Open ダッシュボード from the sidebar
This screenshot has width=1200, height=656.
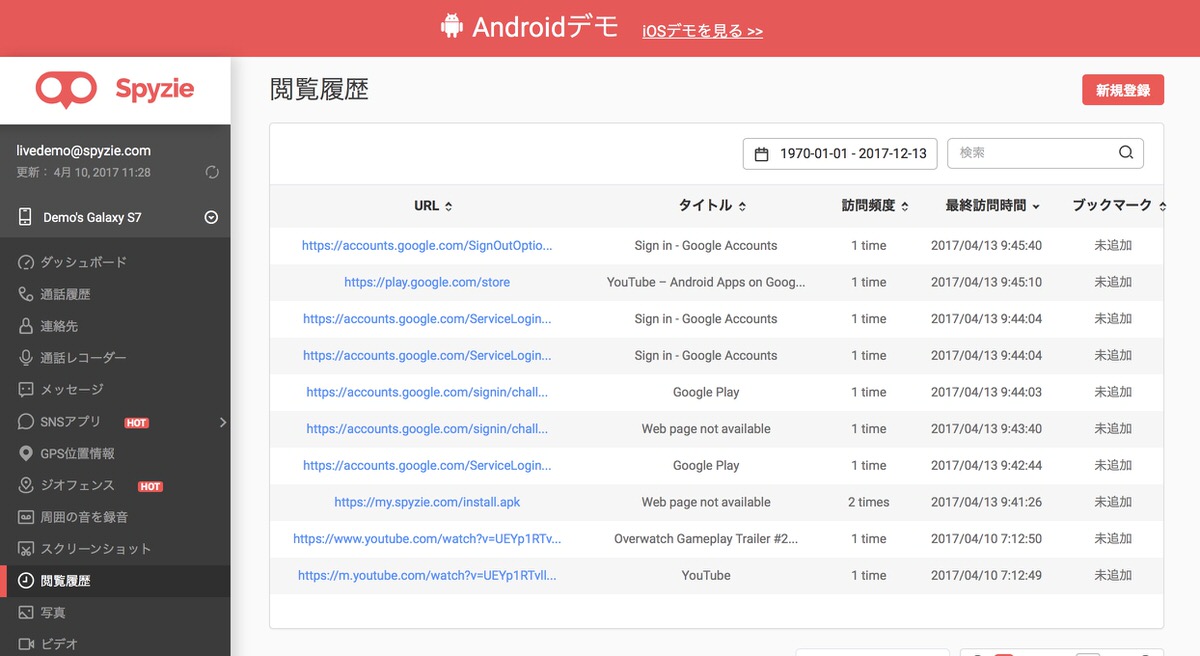click(x=83, y=262)
